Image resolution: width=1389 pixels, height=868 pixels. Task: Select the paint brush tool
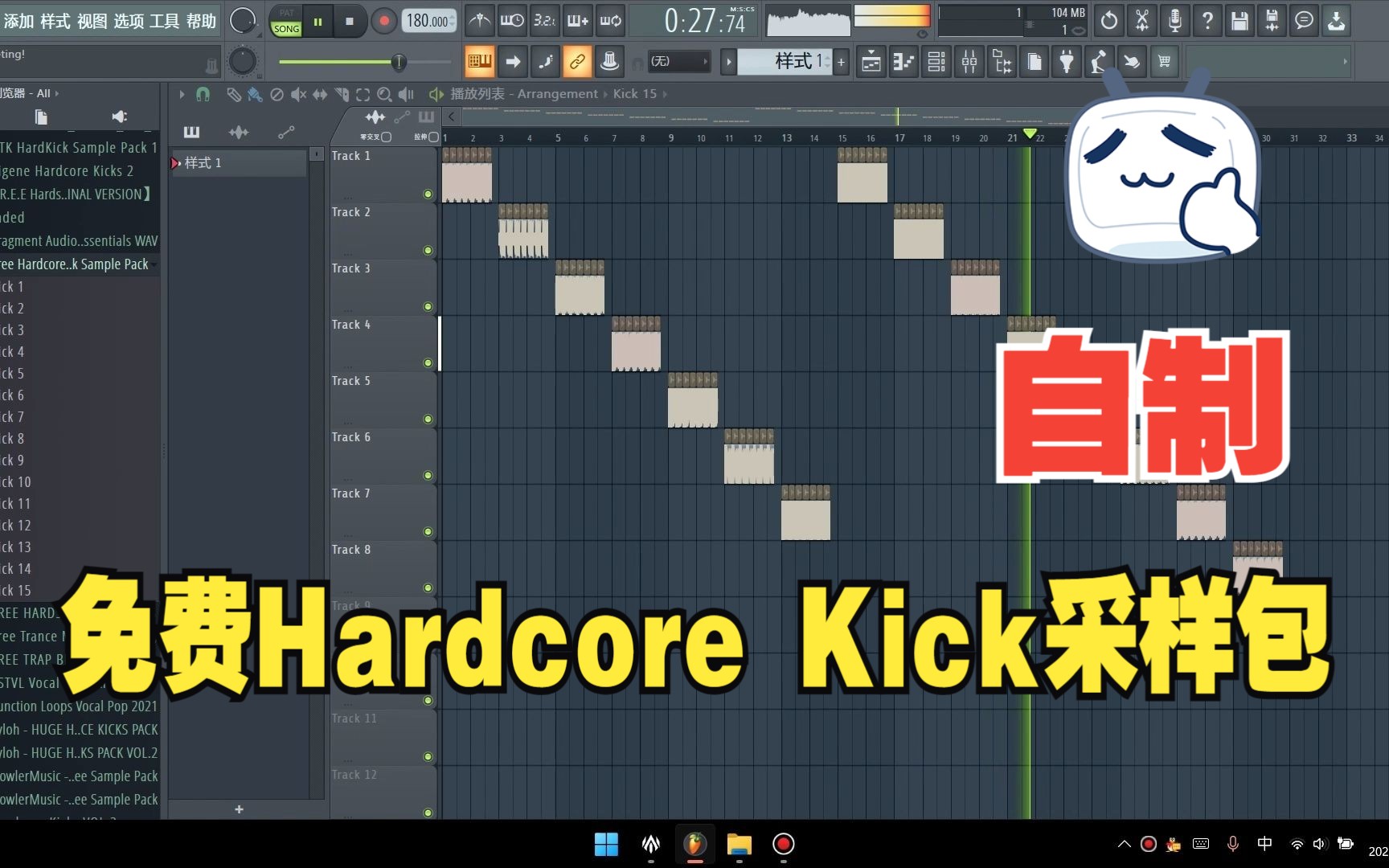[255, 94]
